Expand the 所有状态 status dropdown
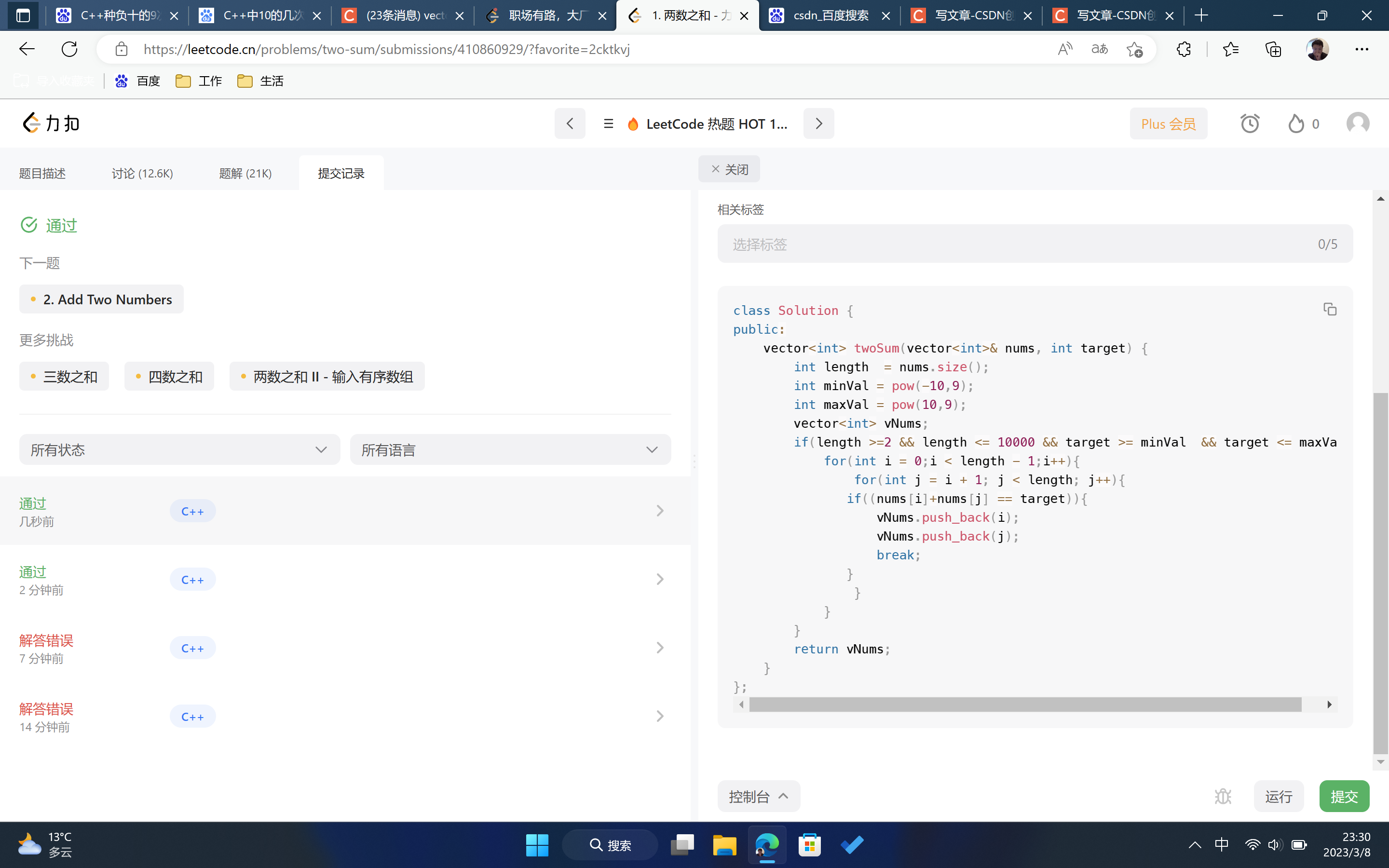The height and width of the screenshot is (868, 1389). (179, 449)
